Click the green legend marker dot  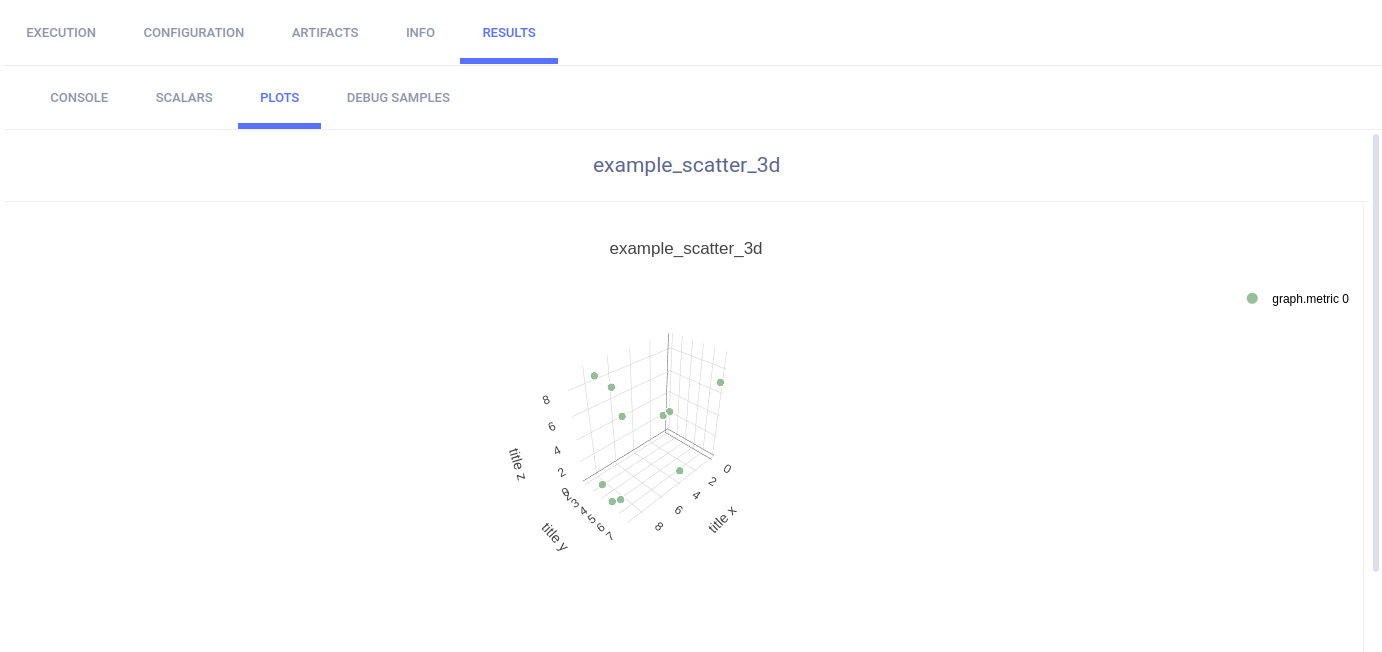click(1251, 297)
